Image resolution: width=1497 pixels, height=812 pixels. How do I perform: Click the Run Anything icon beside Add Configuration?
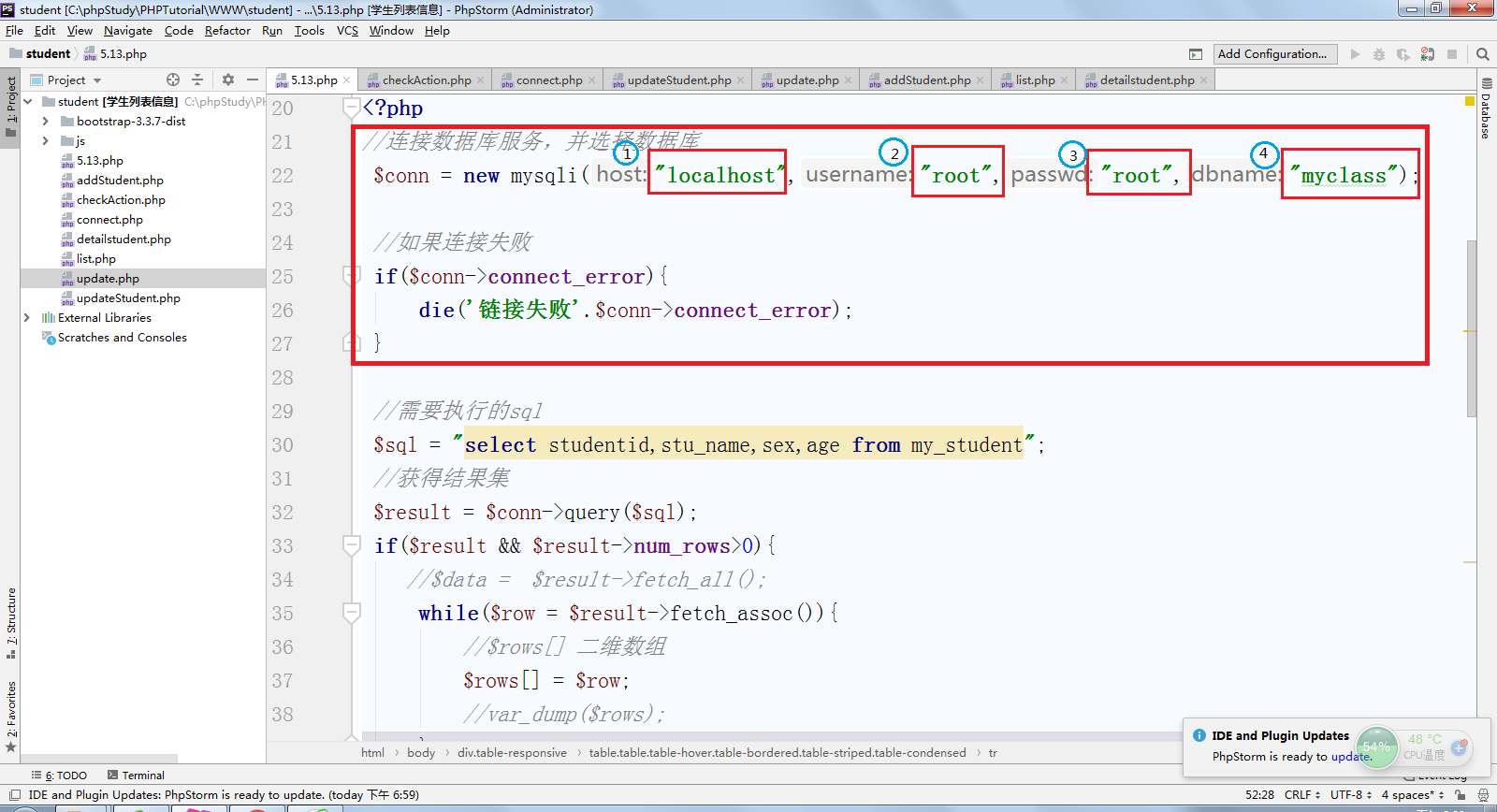[x=1196, y=54]
